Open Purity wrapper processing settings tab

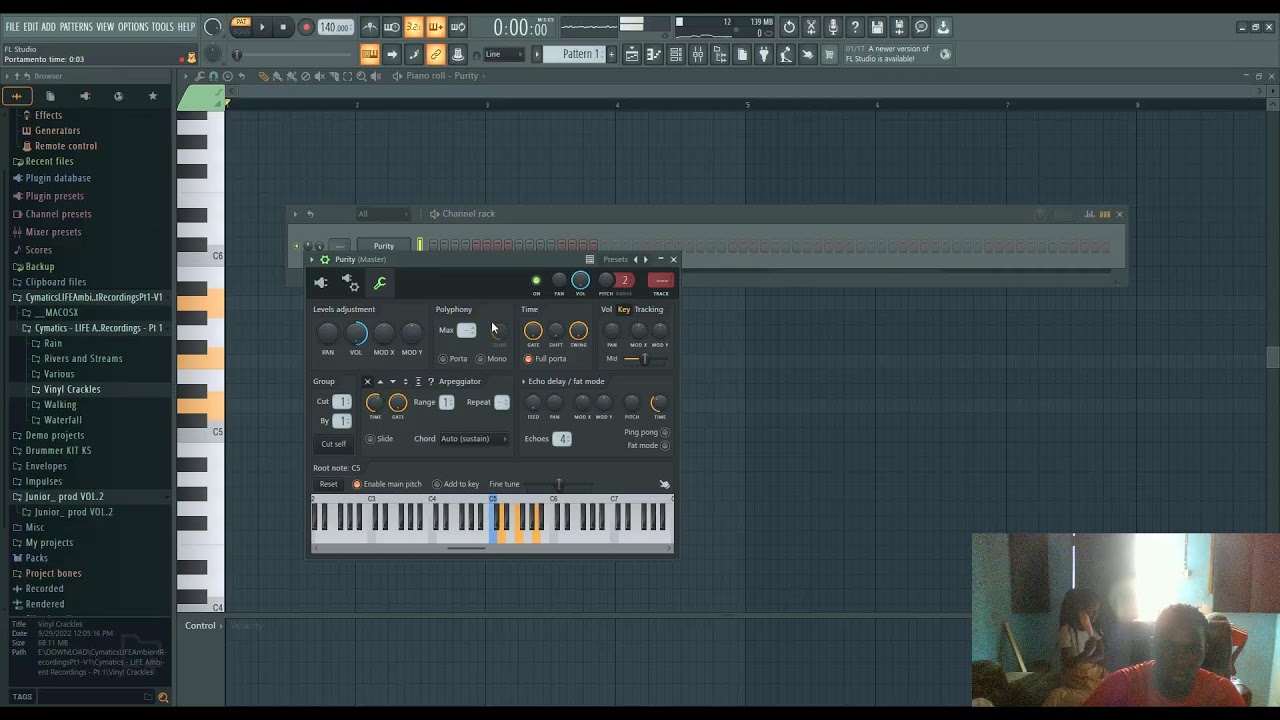pos(350,283)
